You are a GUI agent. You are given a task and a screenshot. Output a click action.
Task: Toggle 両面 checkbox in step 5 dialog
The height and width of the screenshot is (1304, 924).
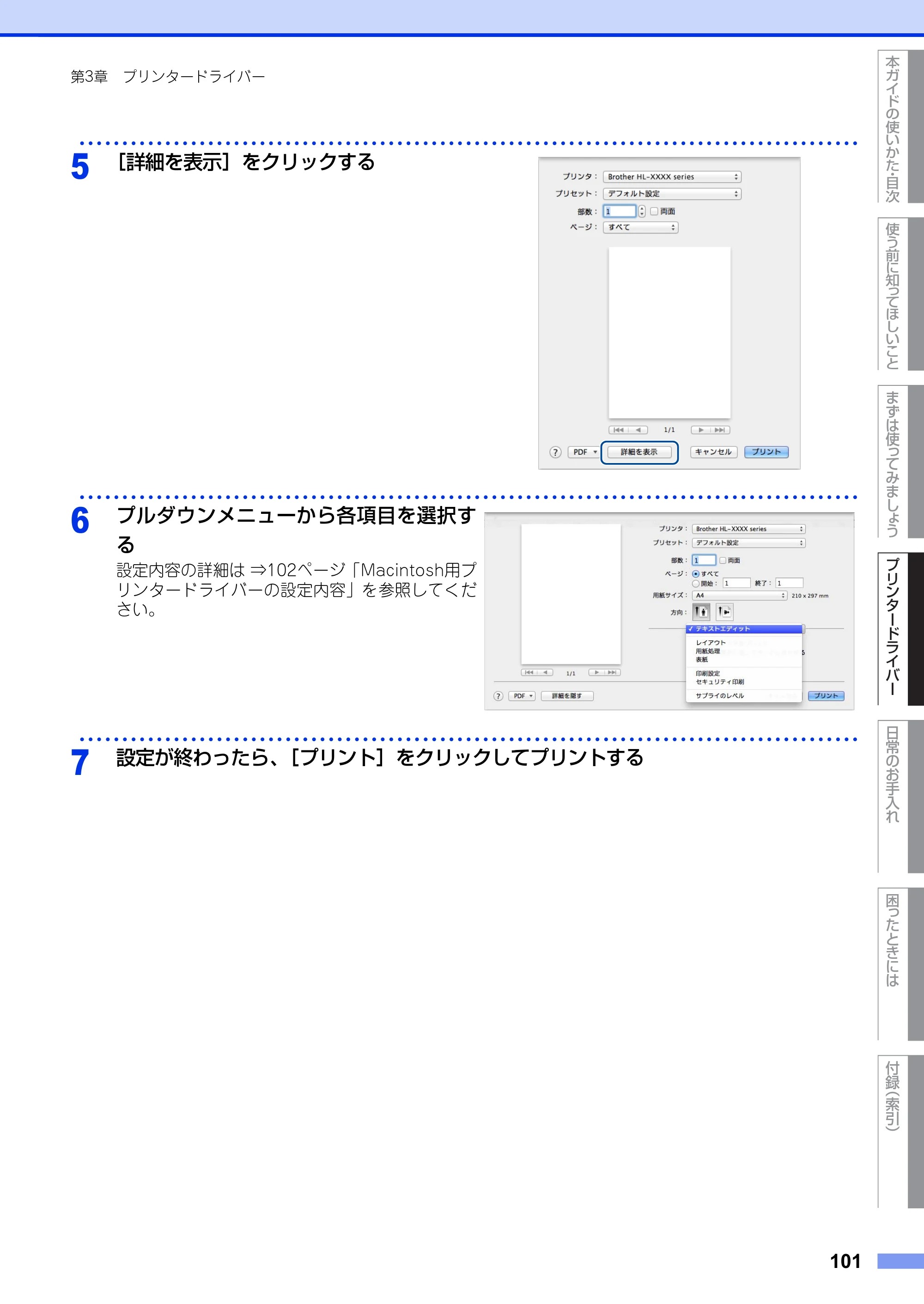pyautogui.click(x=654, y=211)
